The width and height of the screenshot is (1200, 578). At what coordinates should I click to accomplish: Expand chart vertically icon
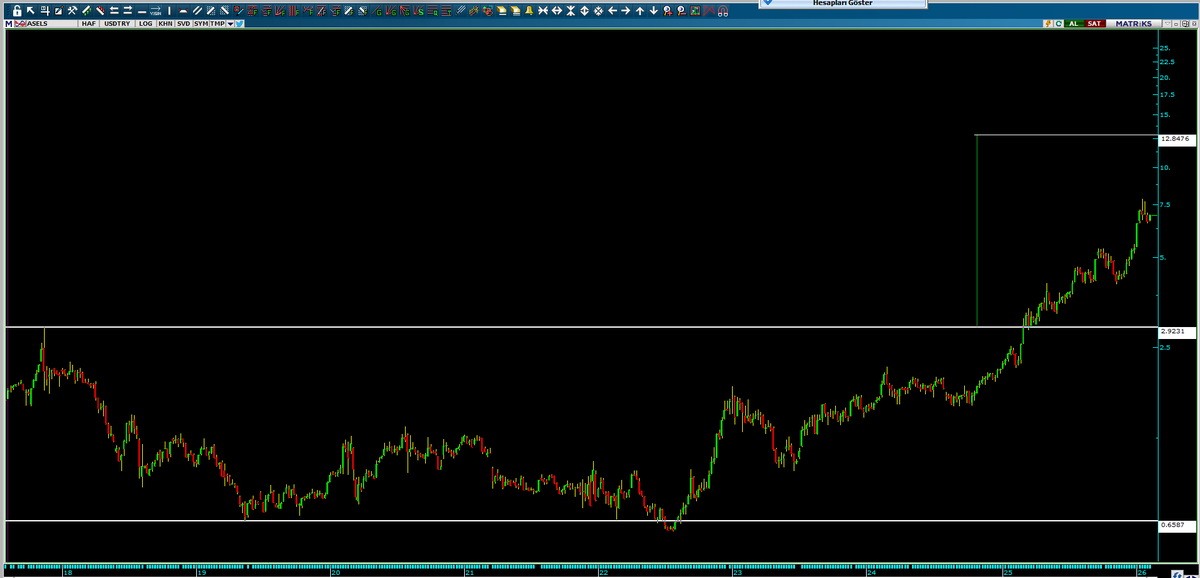(584, 11)
